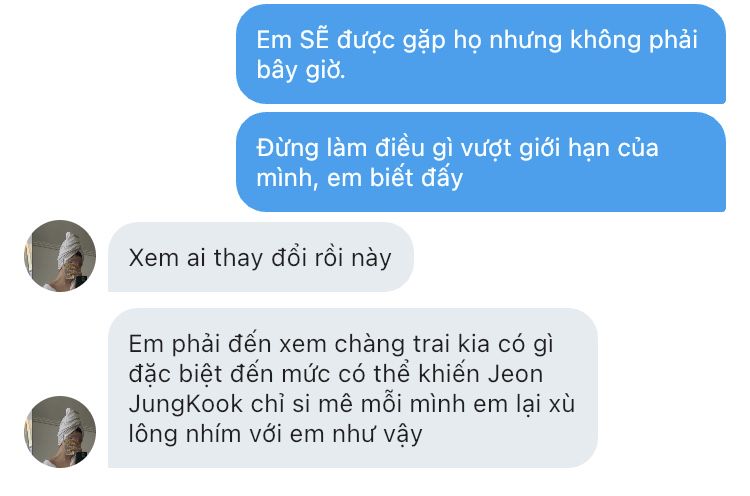Click the word "Đừng" in the blue message
The height and width of the screenshot is (496, 750).
tap(287, 147)
